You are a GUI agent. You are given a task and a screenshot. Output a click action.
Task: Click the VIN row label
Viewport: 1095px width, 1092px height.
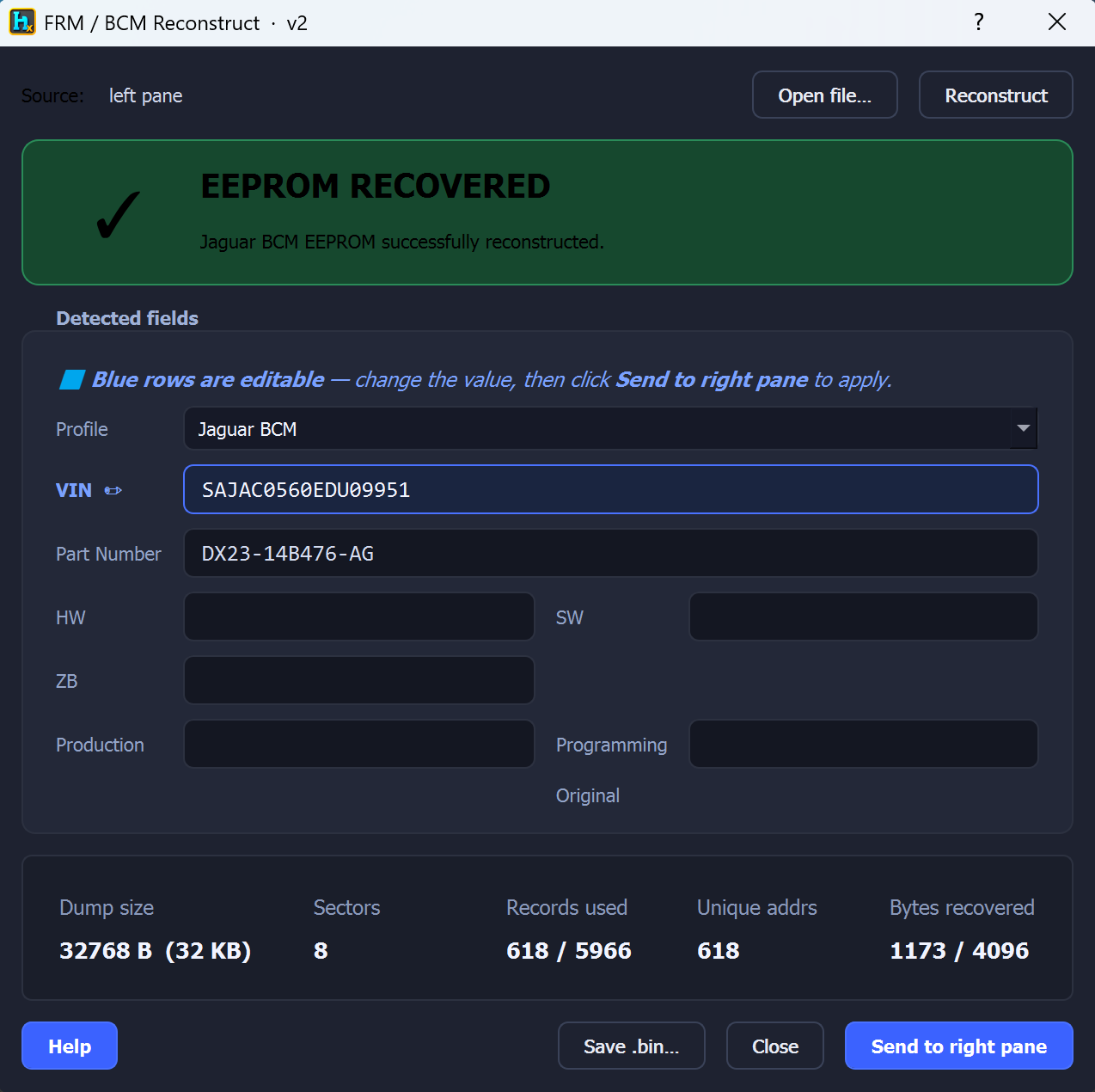(74, 490)
